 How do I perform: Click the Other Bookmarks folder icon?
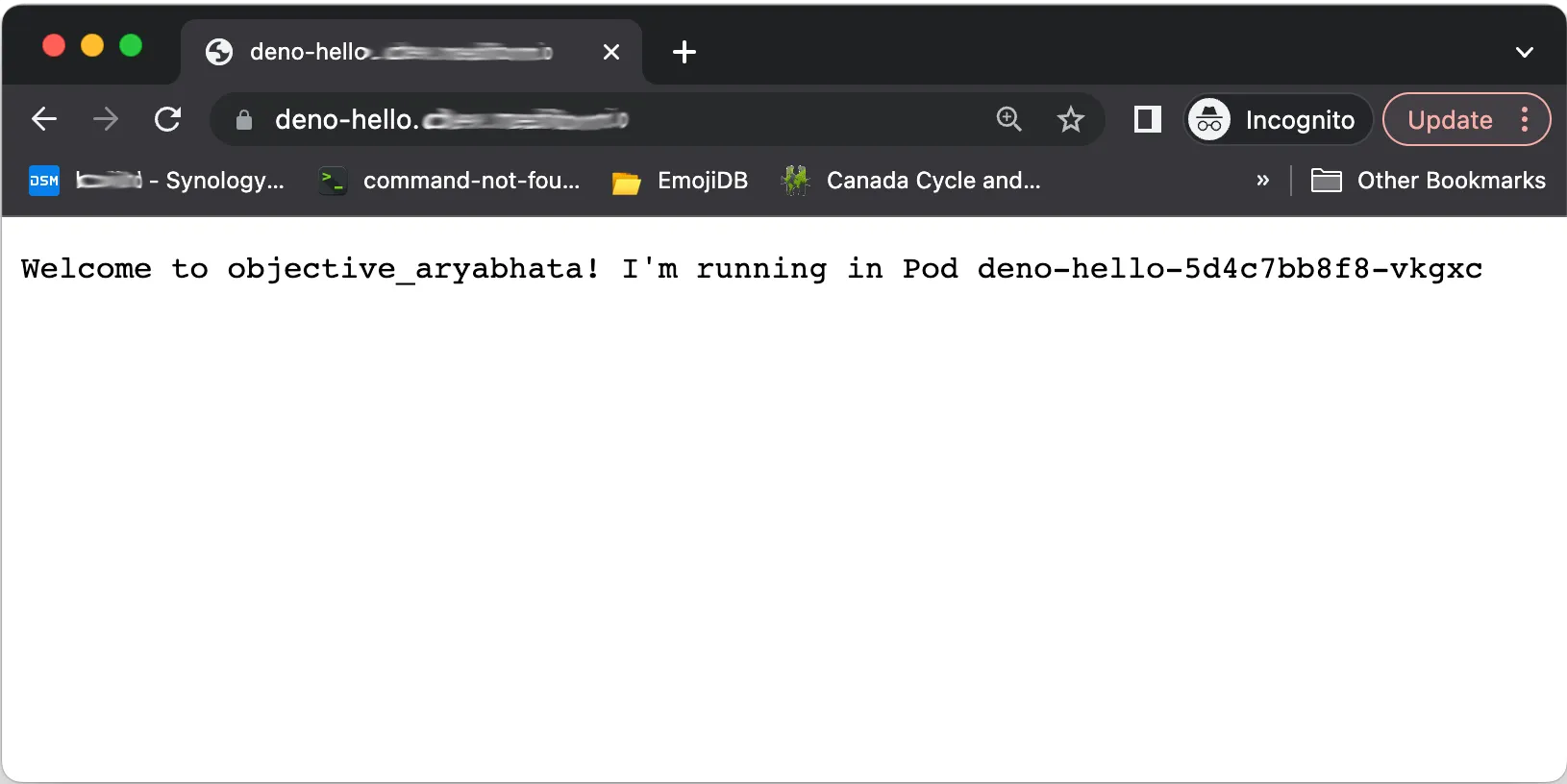[1327, 181]
